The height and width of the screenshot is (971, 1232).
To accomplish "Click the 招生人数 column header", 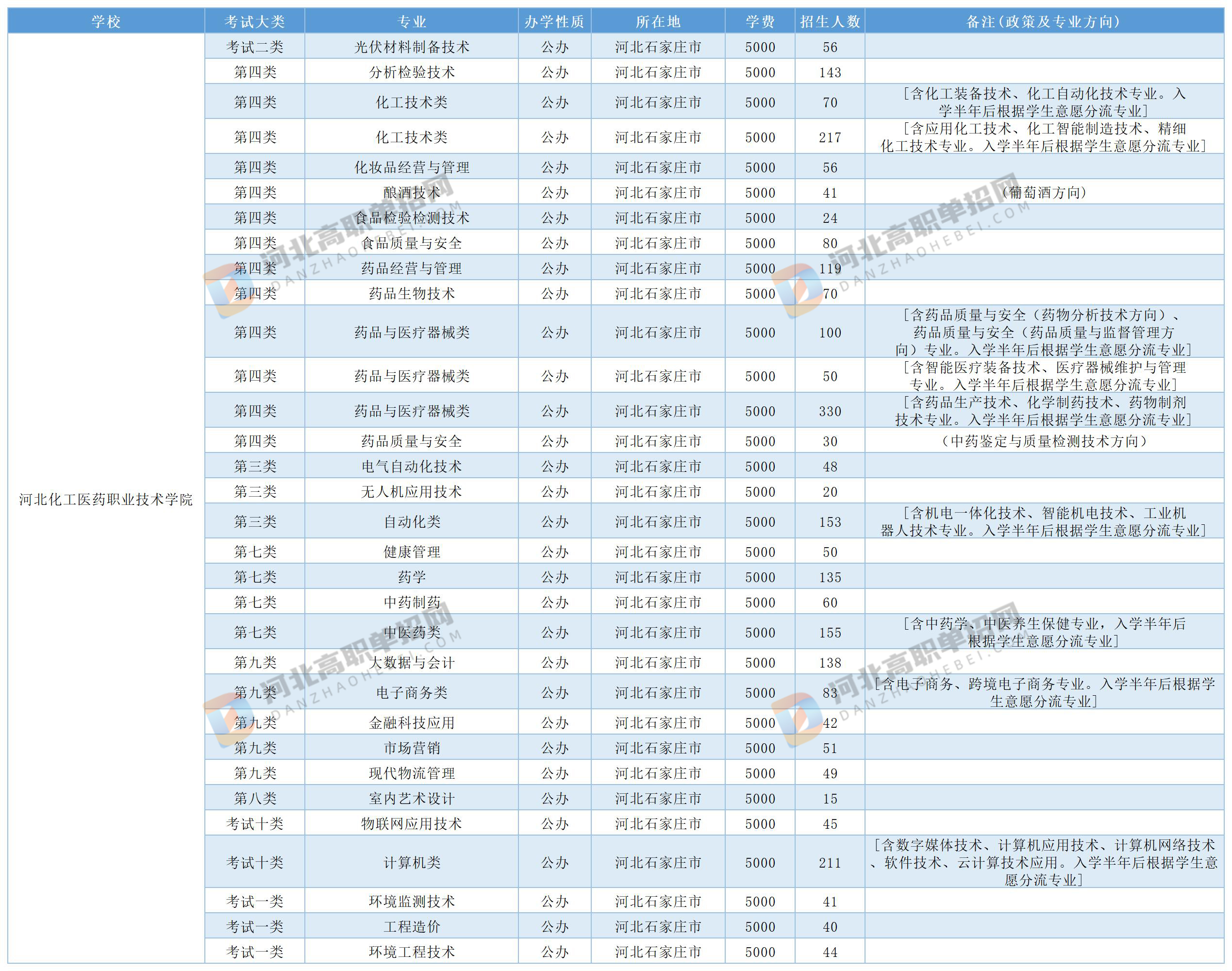I will pyautogui.click(x=830, y=21).
